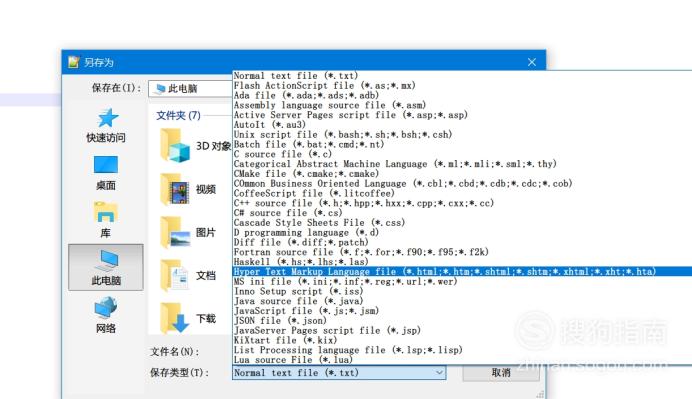Open Network (网络) in places sidebar
This screenshot has height=399, width=692.
106,315
